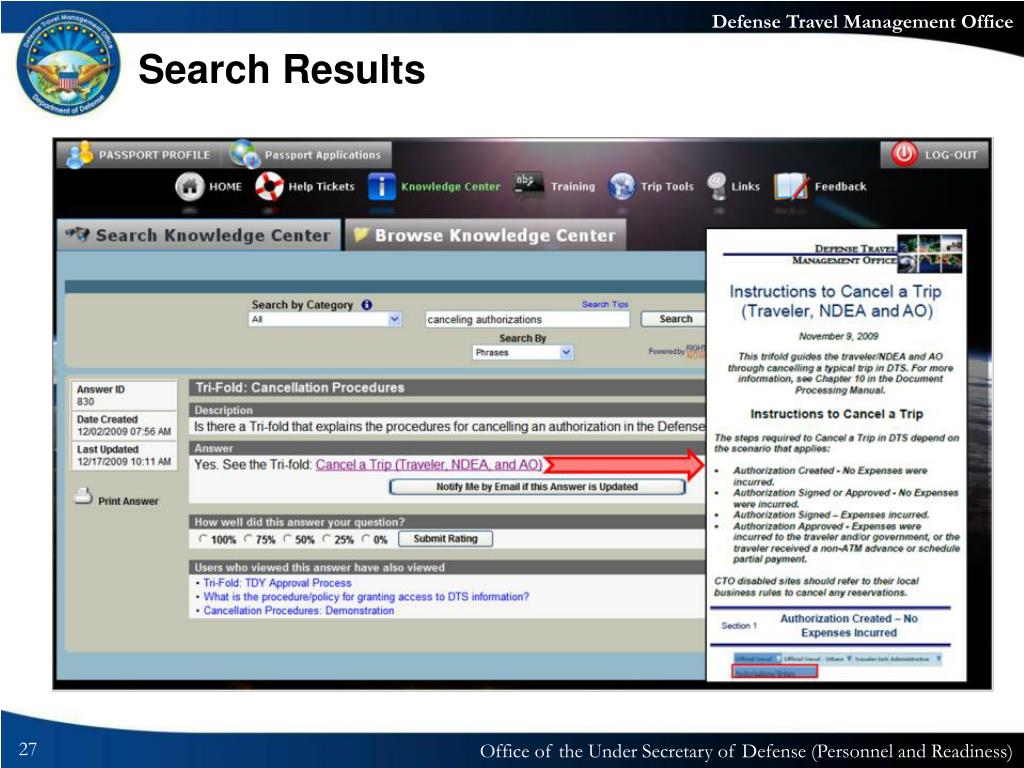The width and height of the screenshot is (1024, 768).
Task: Click the Department of Defense seal logo
Action: tap(69, 65)
